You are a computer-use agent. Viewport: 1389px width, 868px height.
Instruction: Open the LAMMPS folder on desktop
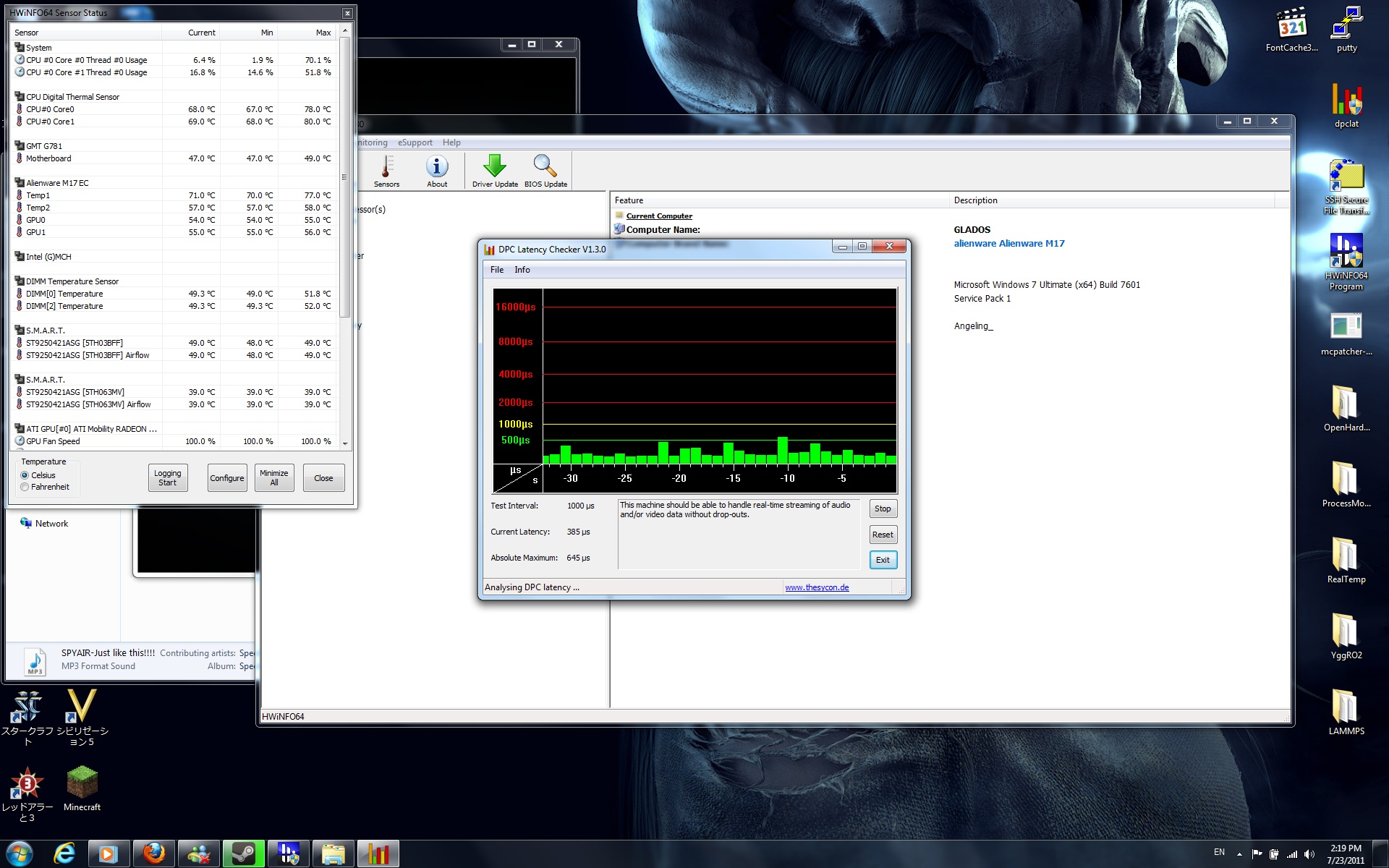(x=1346, y=713)
